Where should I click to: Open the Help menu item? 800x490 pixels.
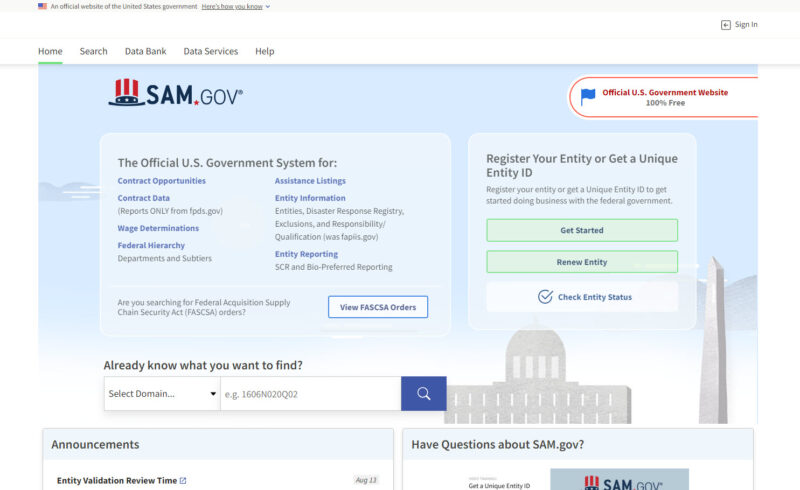pyautogui.click(x=265, y=51)
